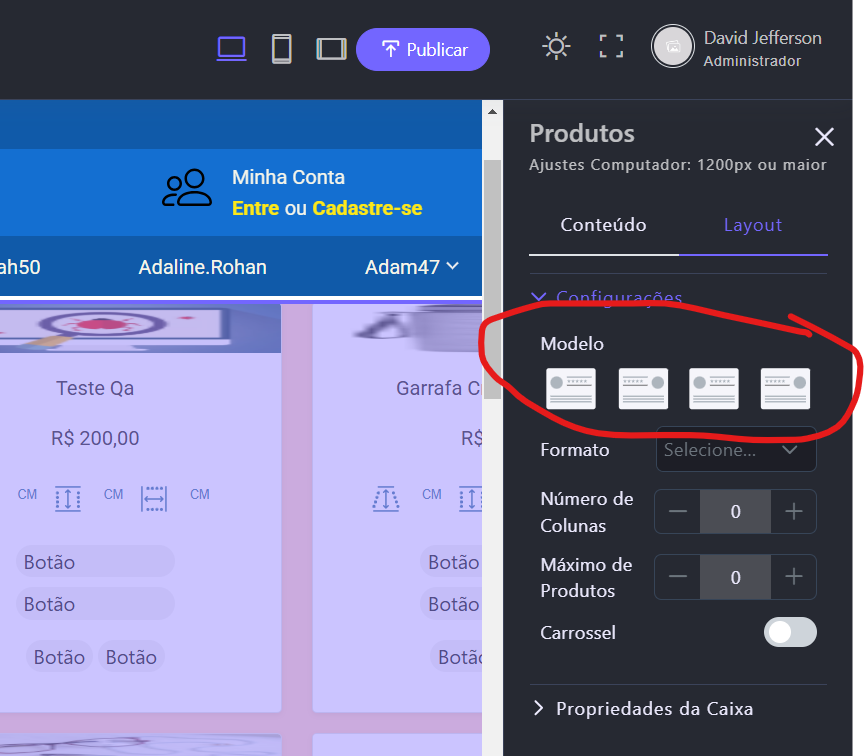
Task: Click the Cadastre-se link
Action: pyautogui.click(x=367, y=208)
